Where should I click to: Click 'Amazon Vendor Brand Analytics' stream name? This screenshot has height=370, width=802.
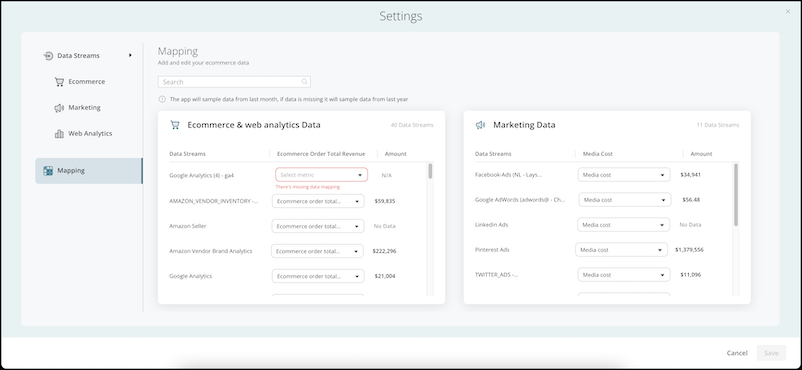click(x=211, y=251)
